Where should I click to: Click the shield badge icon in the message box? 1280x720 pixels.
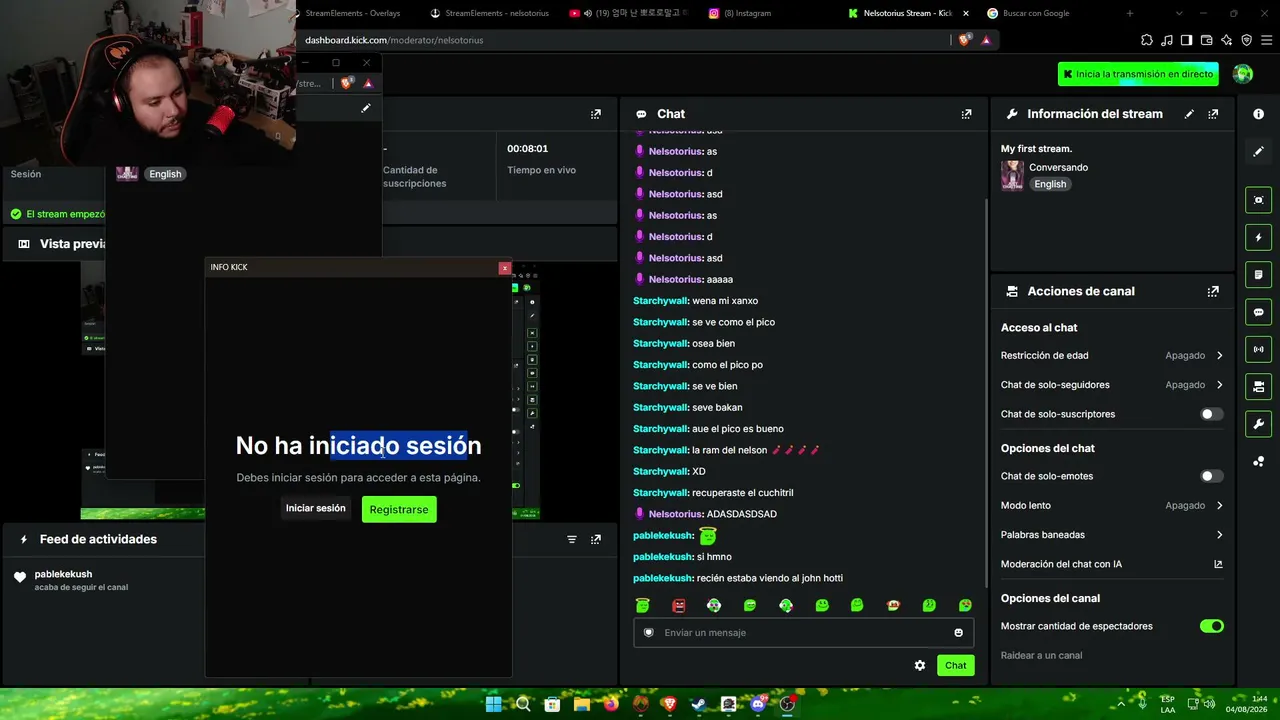(648, 632)
